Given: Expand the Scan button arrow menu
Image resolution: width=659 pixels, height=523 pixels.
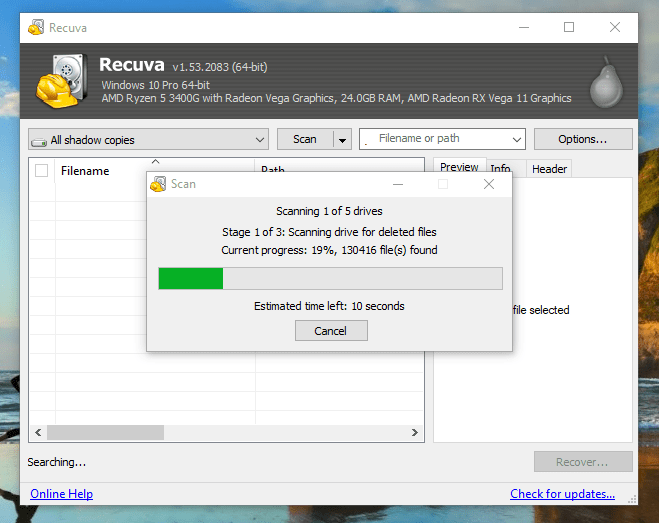Looking at the screenshot, I should coord(343,140).
